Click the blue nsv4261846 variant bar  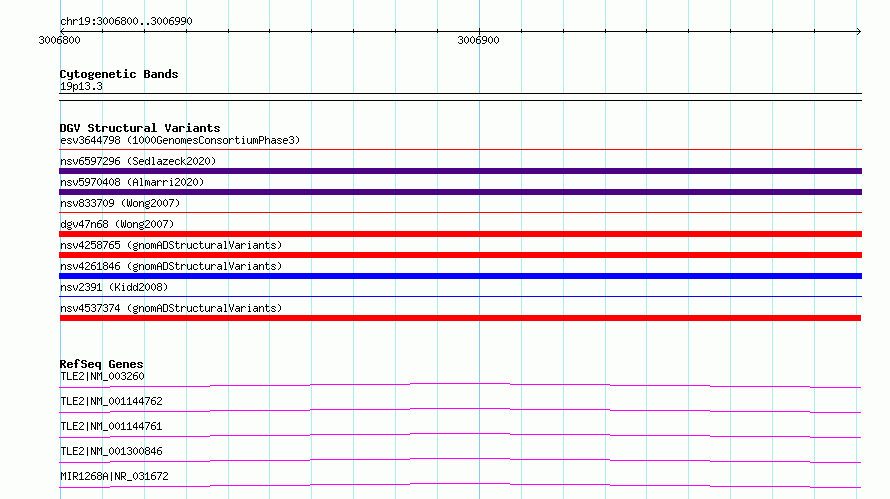460,276
